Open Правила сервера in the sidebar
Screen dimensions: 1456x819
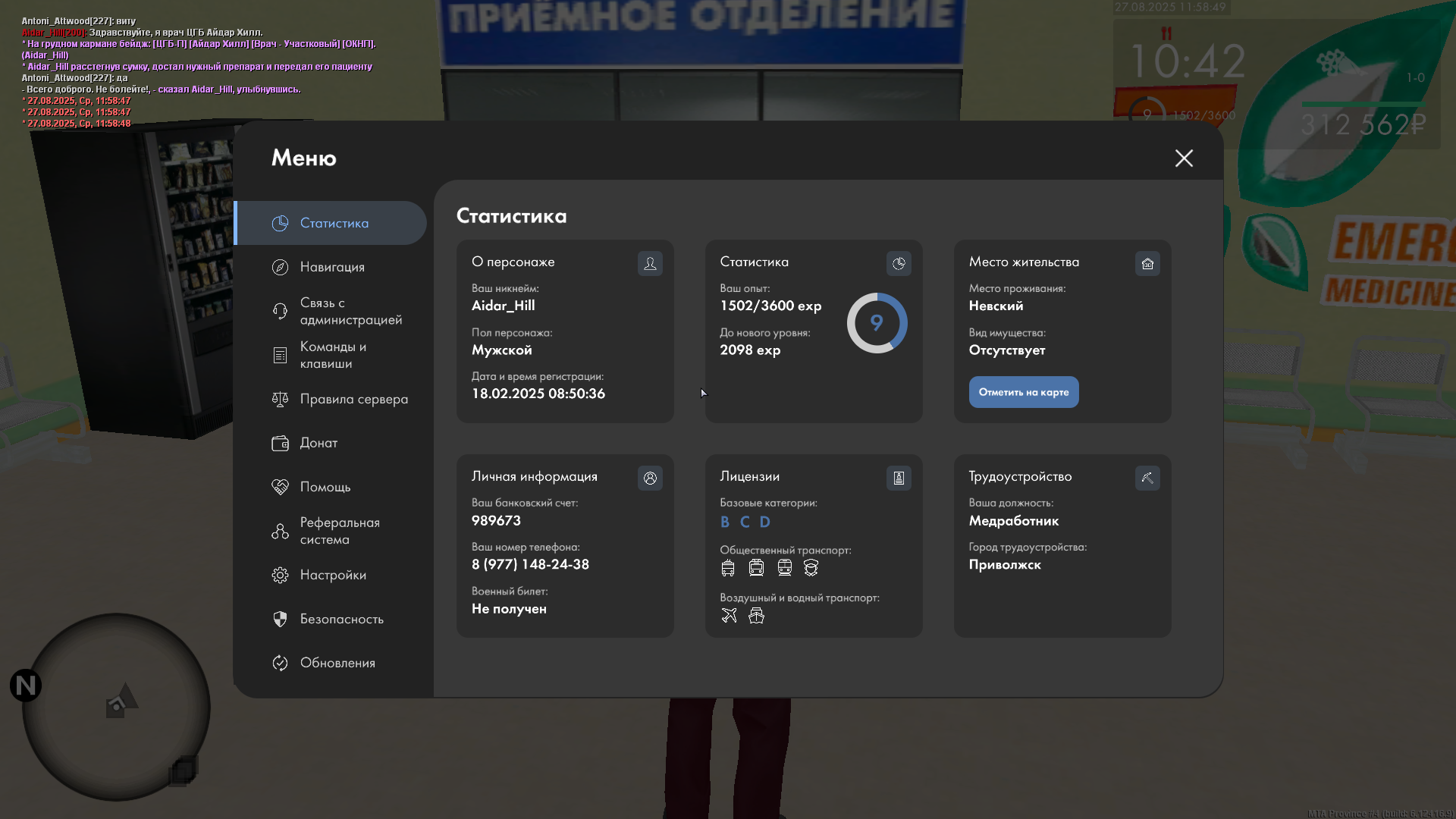[353, 399]
